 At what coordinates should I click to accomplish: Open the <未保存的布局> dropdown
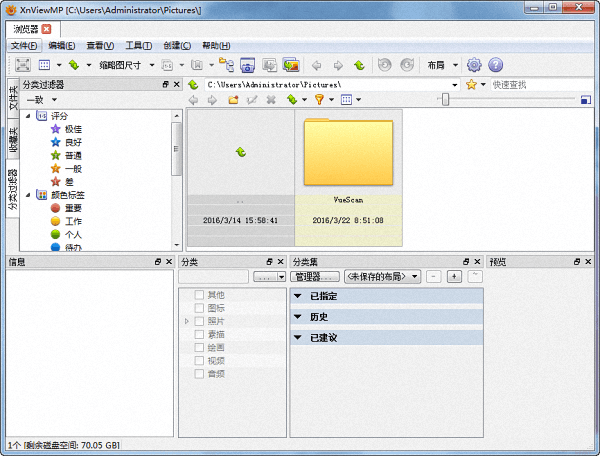click(383, 276)
